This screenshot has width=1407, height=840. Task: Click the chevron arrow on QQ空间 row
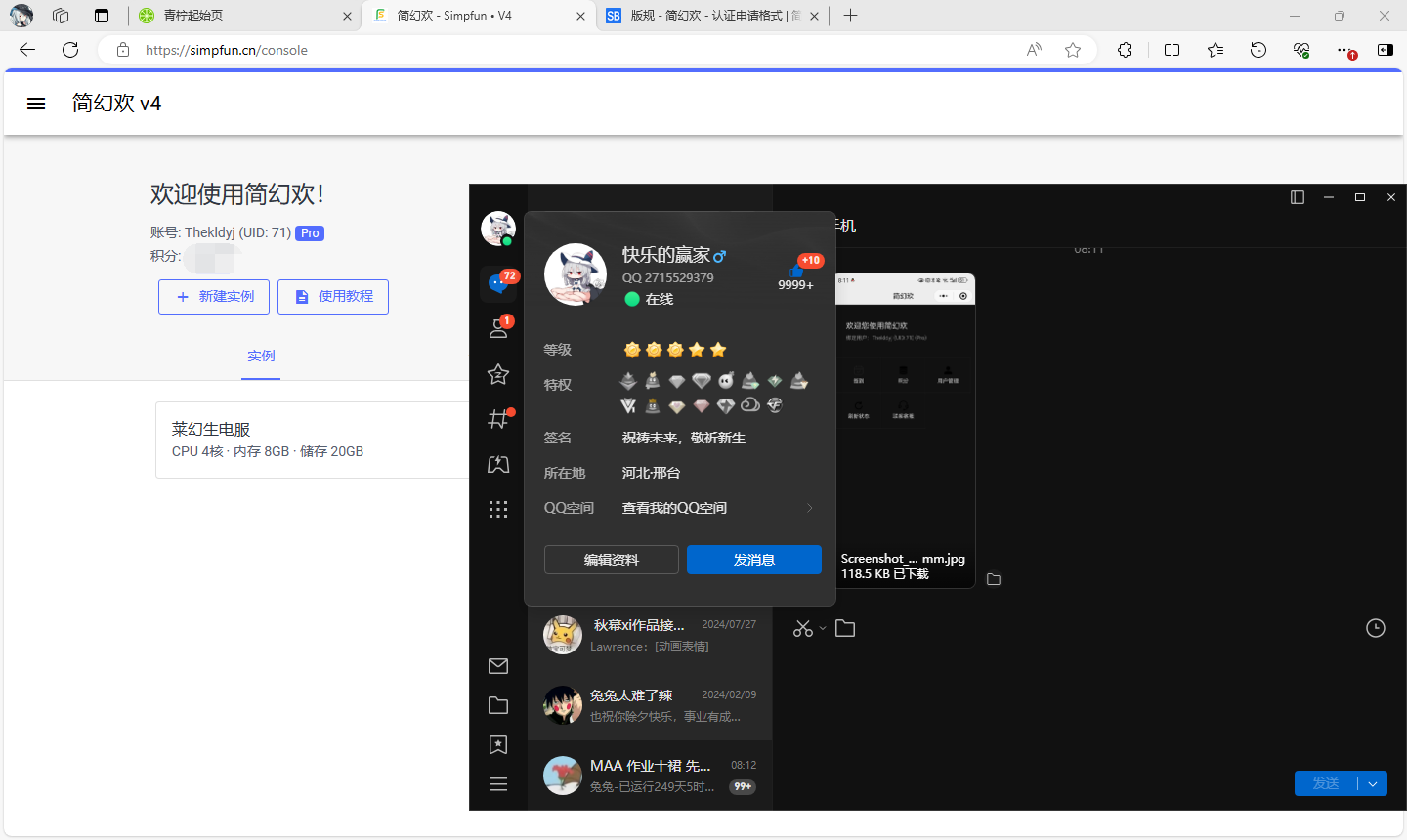(x=809, y=508)
